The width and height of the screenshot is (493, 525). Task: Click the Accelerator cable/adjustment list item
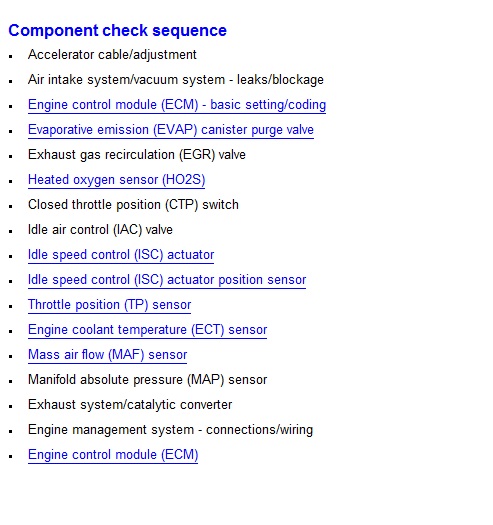112,55
